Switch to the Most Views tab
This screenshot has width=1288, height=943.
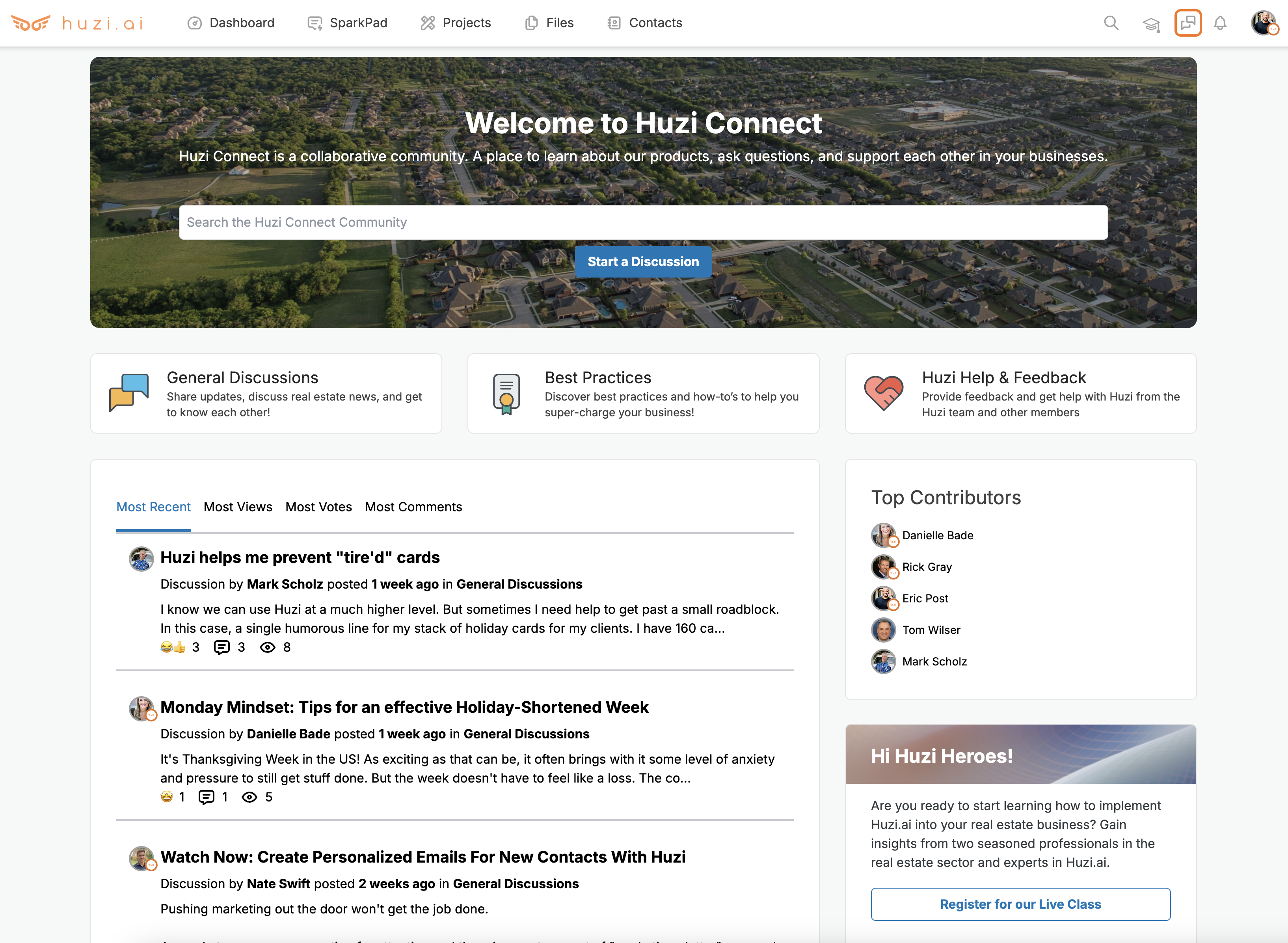point(238,507)
